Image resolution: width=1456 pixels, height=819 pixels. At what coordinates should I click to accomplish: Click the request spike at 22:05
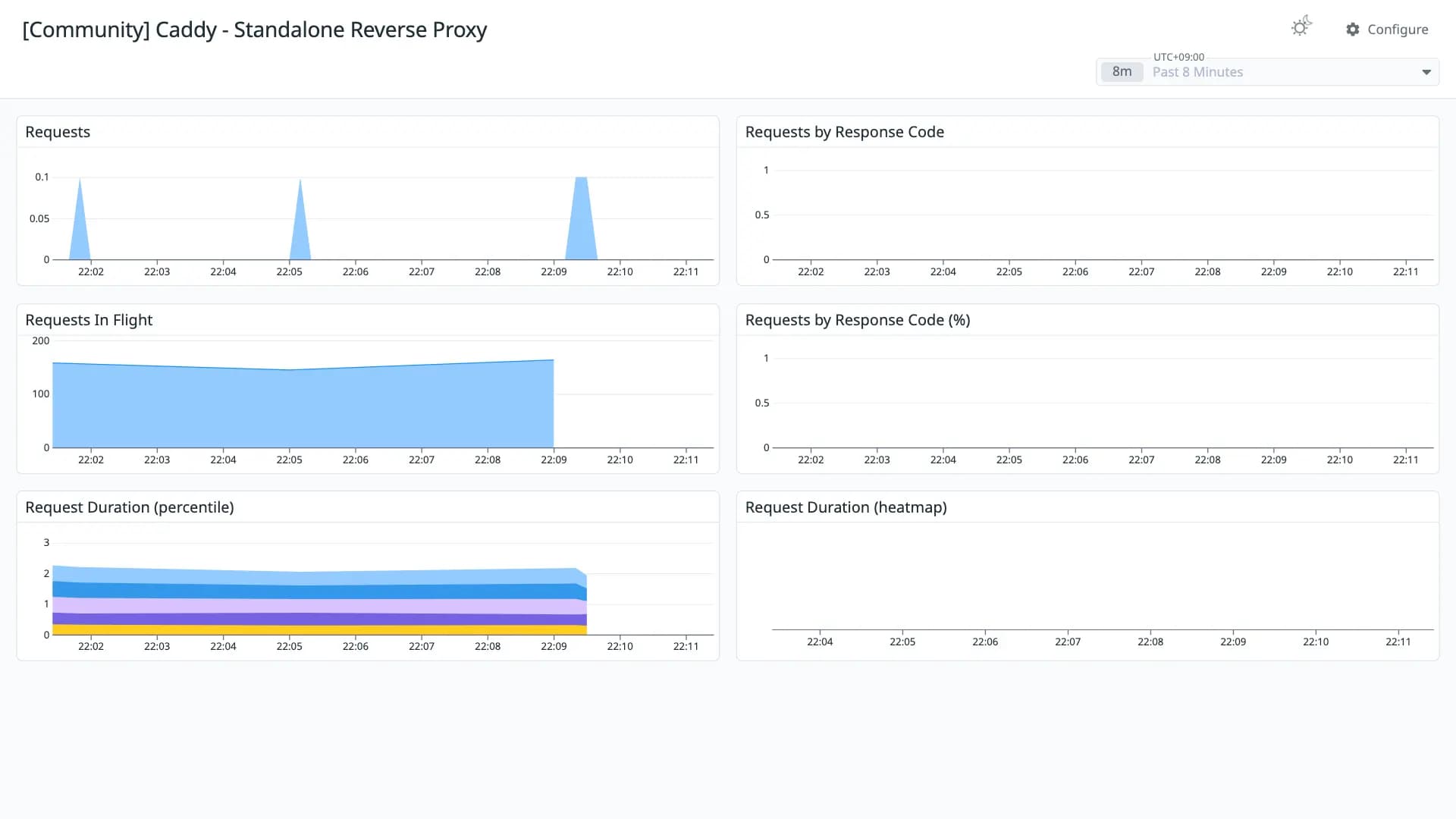click(300, 231)
